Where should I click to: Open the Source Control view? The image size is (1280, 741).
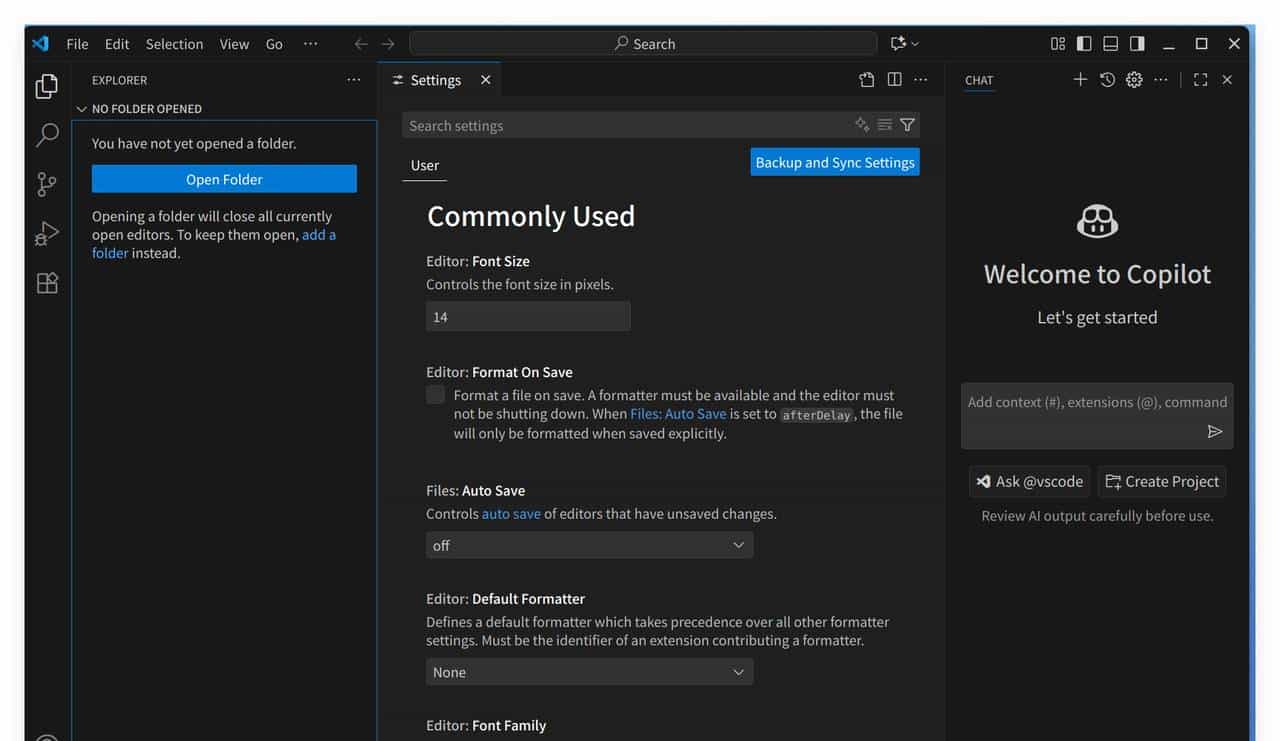[x=47, y=184]
